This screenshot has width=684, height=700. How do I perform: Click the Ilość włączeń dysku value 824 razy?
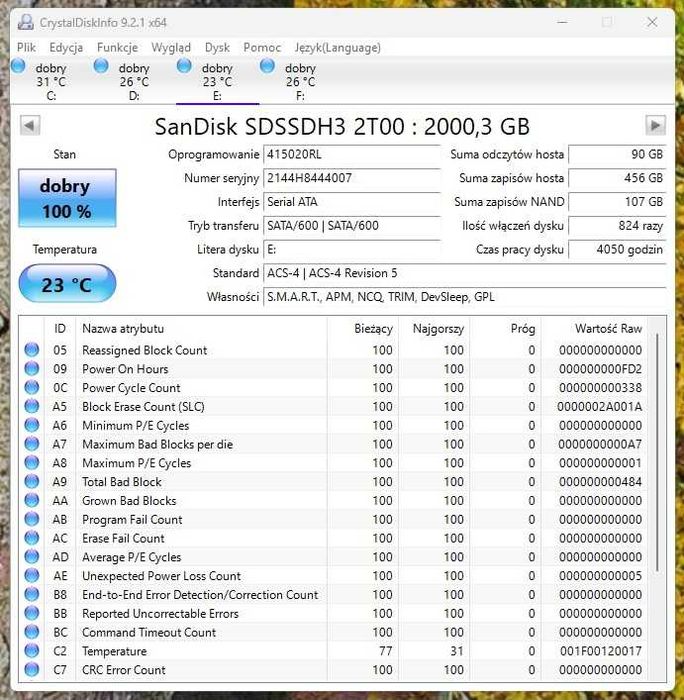617,225
